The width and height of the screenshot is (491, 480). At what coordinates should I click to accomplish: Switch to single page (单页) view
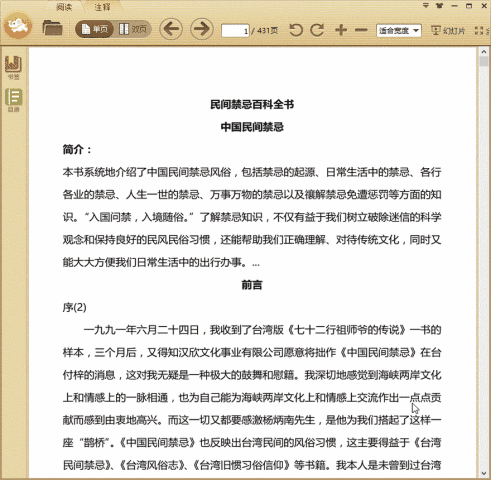95,29
